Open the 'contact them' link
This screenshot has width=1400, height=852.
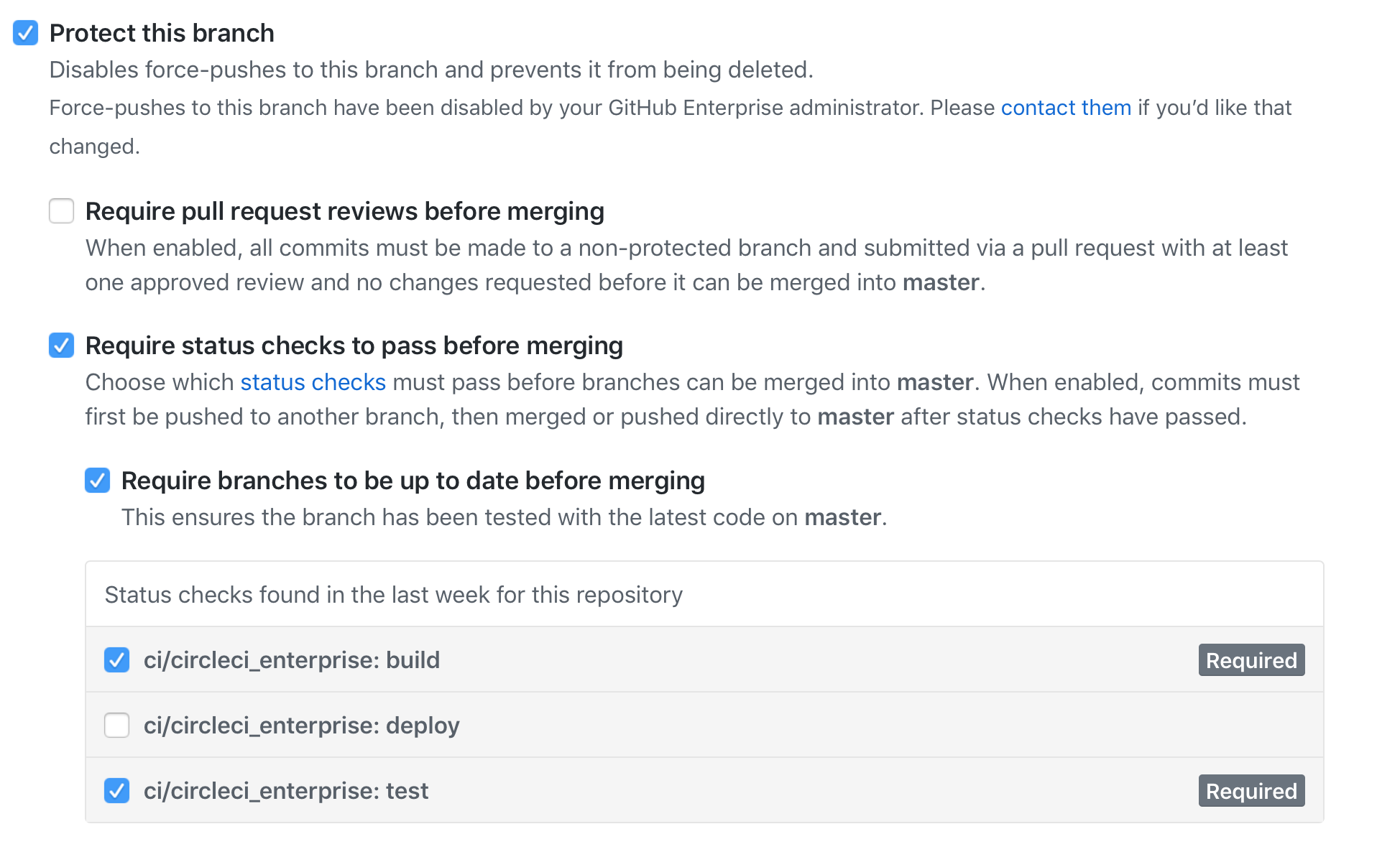[1066, 108]
